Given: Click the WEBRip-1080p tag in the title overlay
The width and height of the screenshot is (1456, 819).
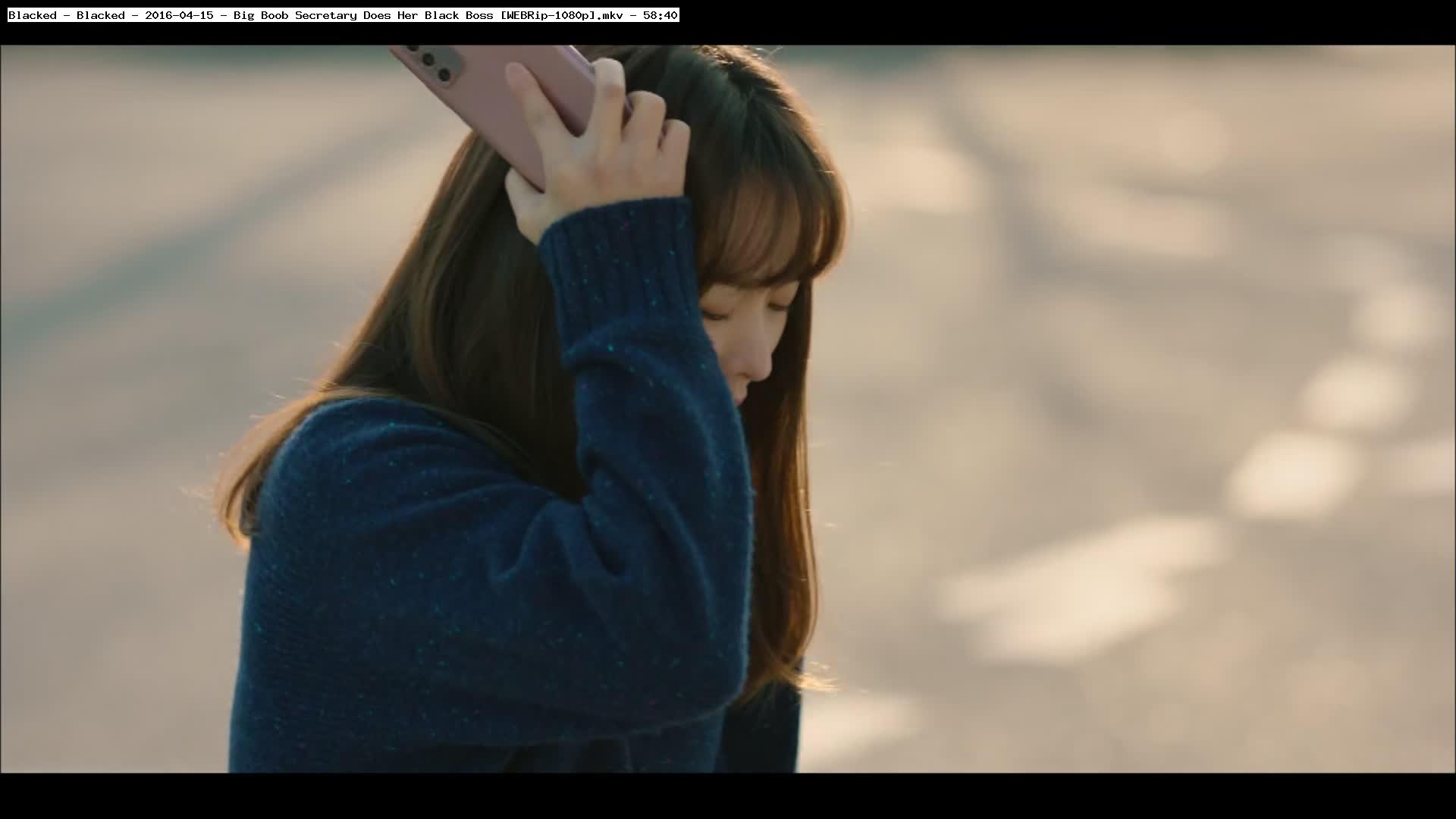Looking at the screenshot, I should [548, 15].
